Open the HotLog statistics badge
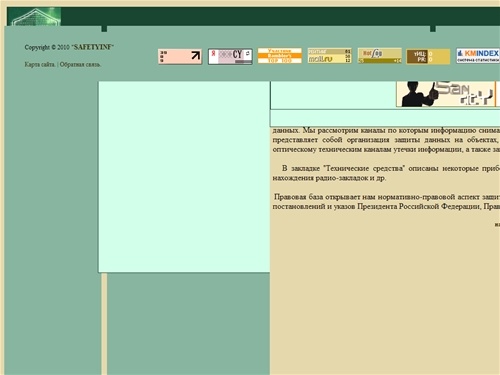Image resolution: width=500 pixels, height=375 pixels. [x=380, y=55]
